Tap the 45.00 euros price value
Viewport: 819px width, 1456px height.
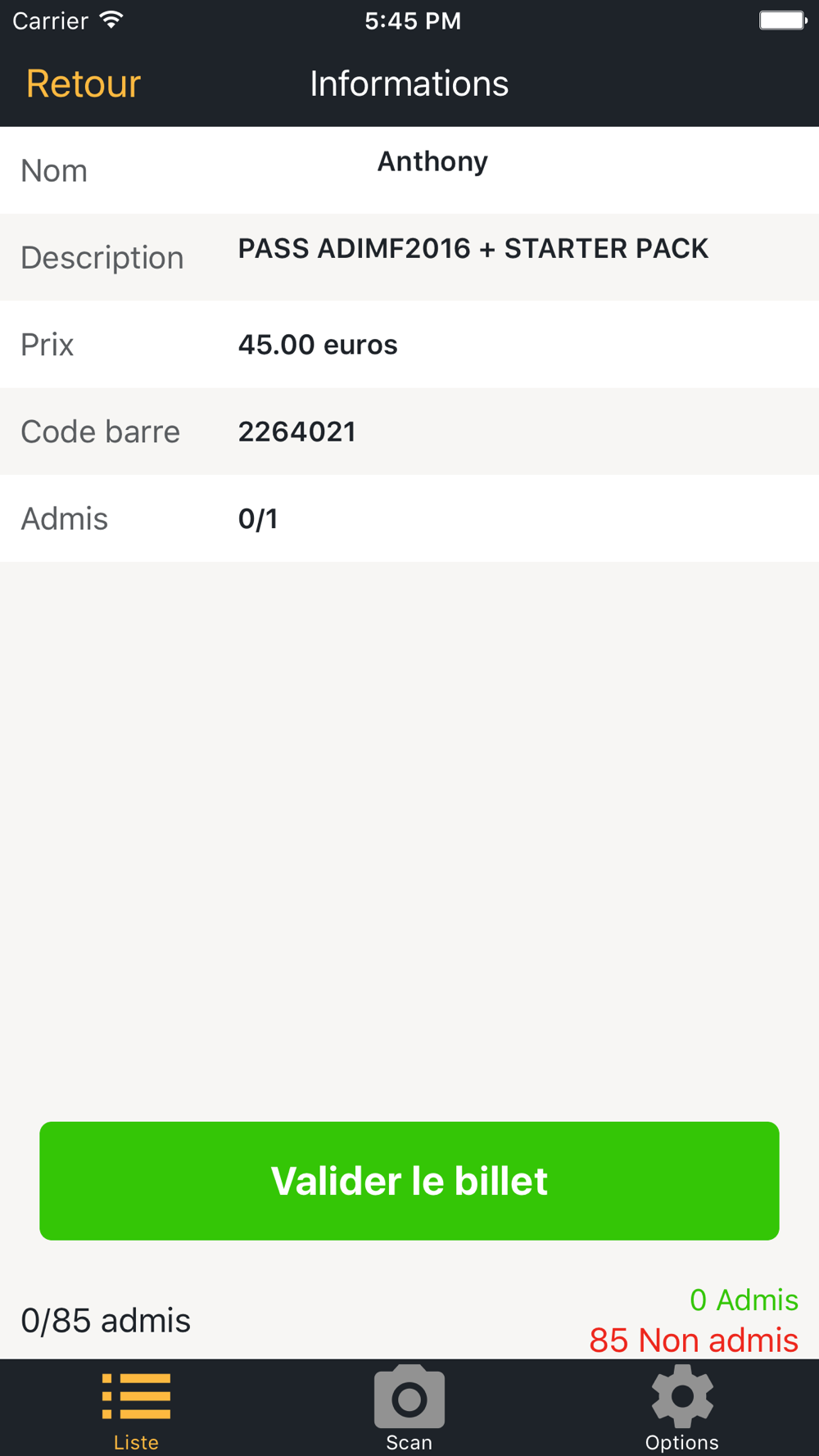pyautogui.click(x=318, y=345)
